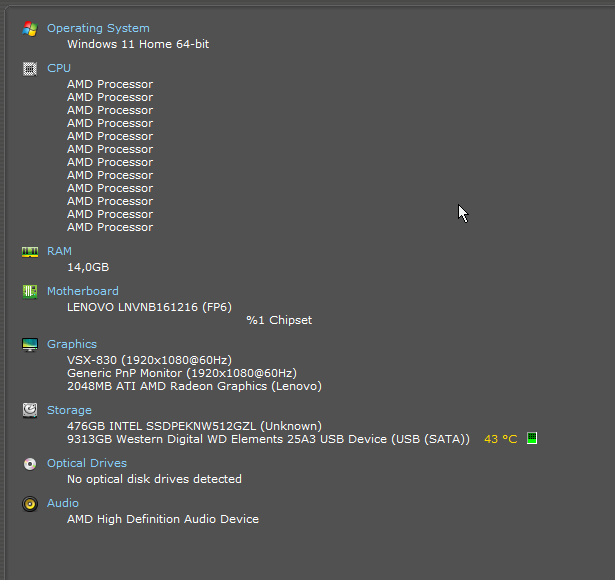
Task: Open the Optical Drives section link
Action: pyautogui.click(x=87, y=463)
